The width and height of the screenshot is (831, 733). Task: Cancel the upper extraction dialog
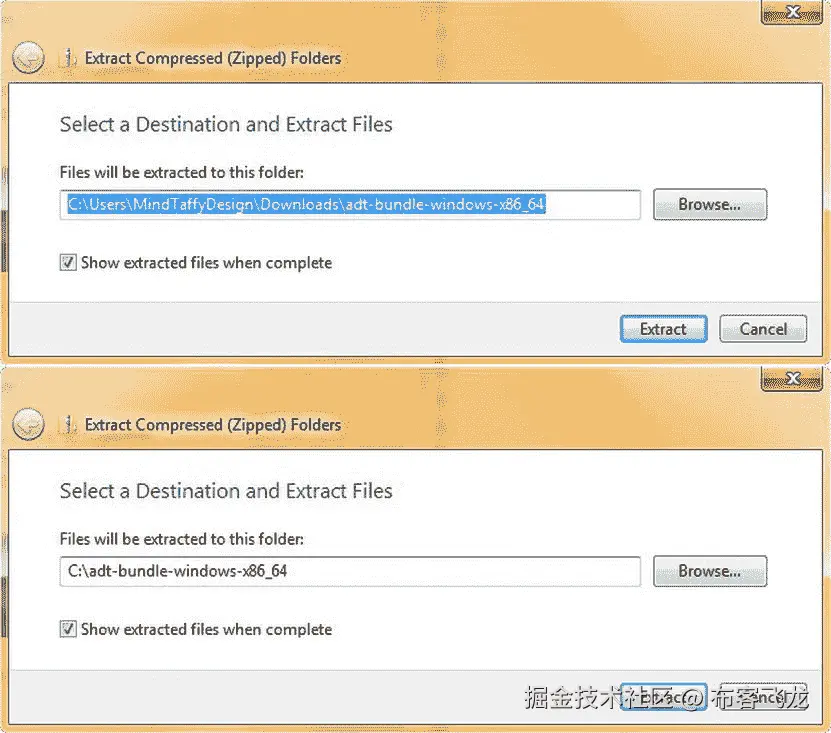pyautogui.click(x=763, y=329)
